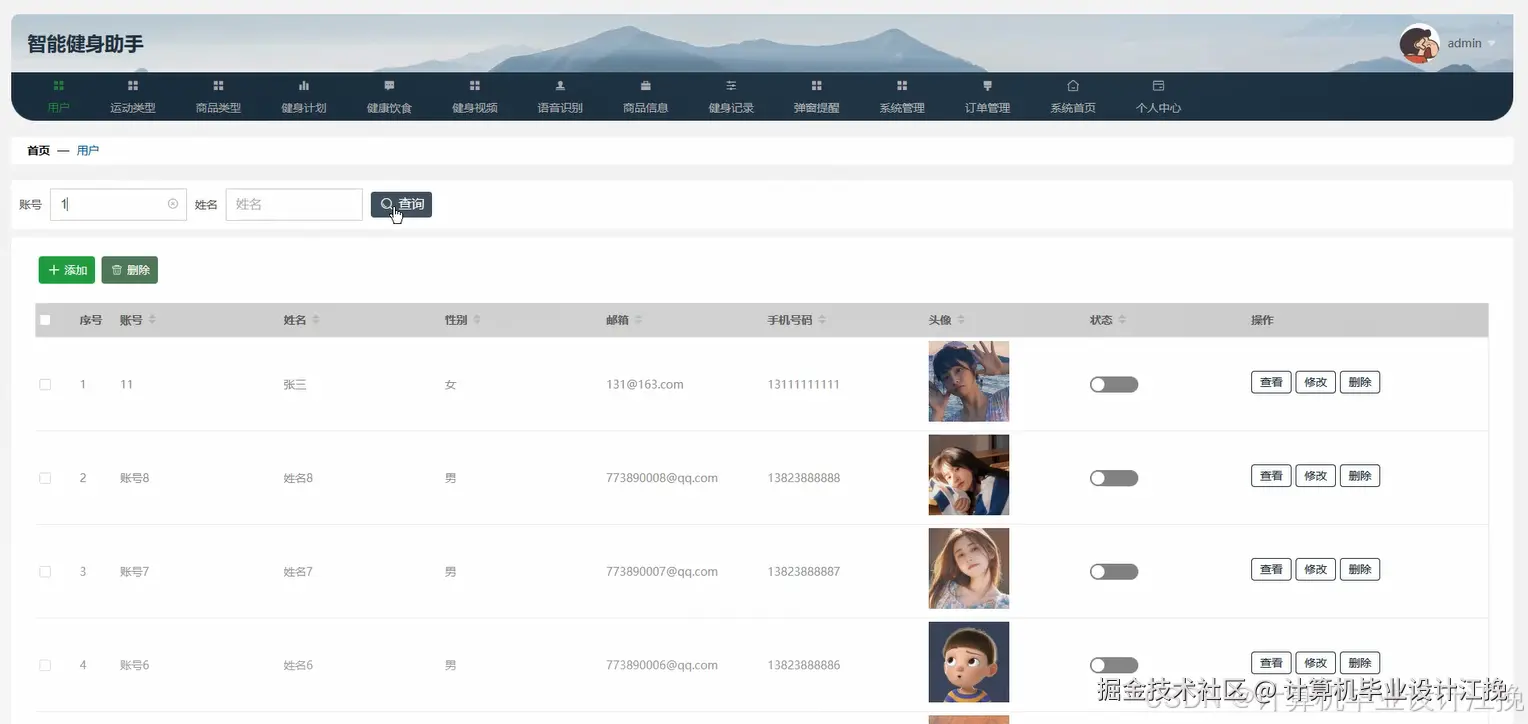The width and height of the screenshot is (1528, 724).
Task: Open the 运动类型 nav icon
Action: point(133,86)
